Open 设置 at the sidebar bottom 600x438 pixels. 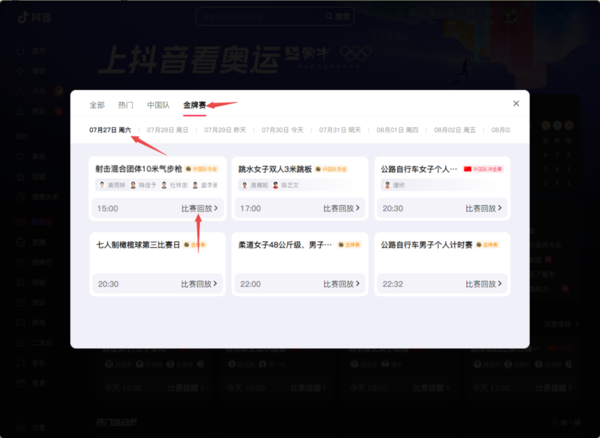point(33,428)
